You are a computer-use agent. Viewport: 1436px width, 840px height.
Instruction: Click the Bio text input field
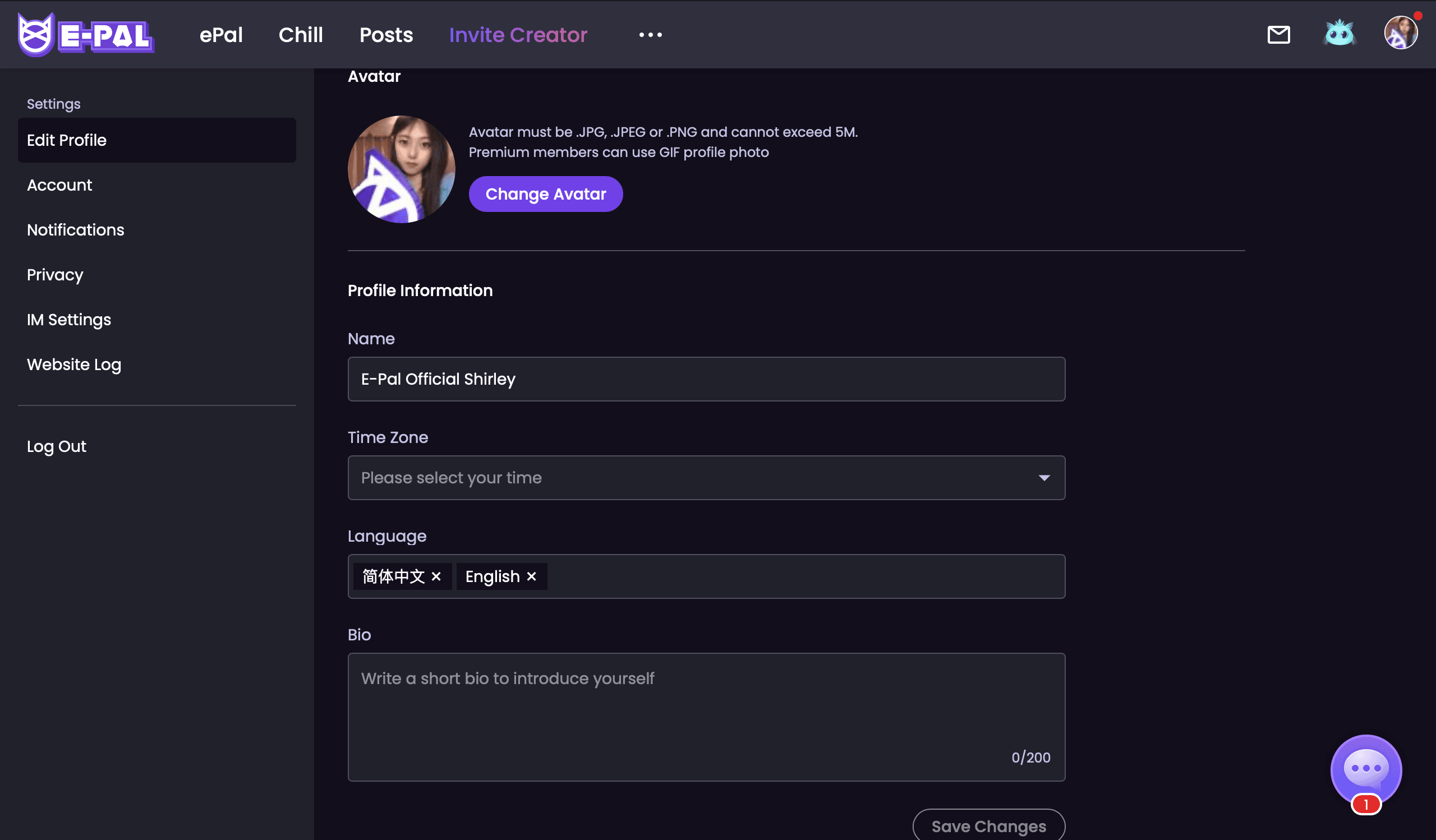coord(706,716)
